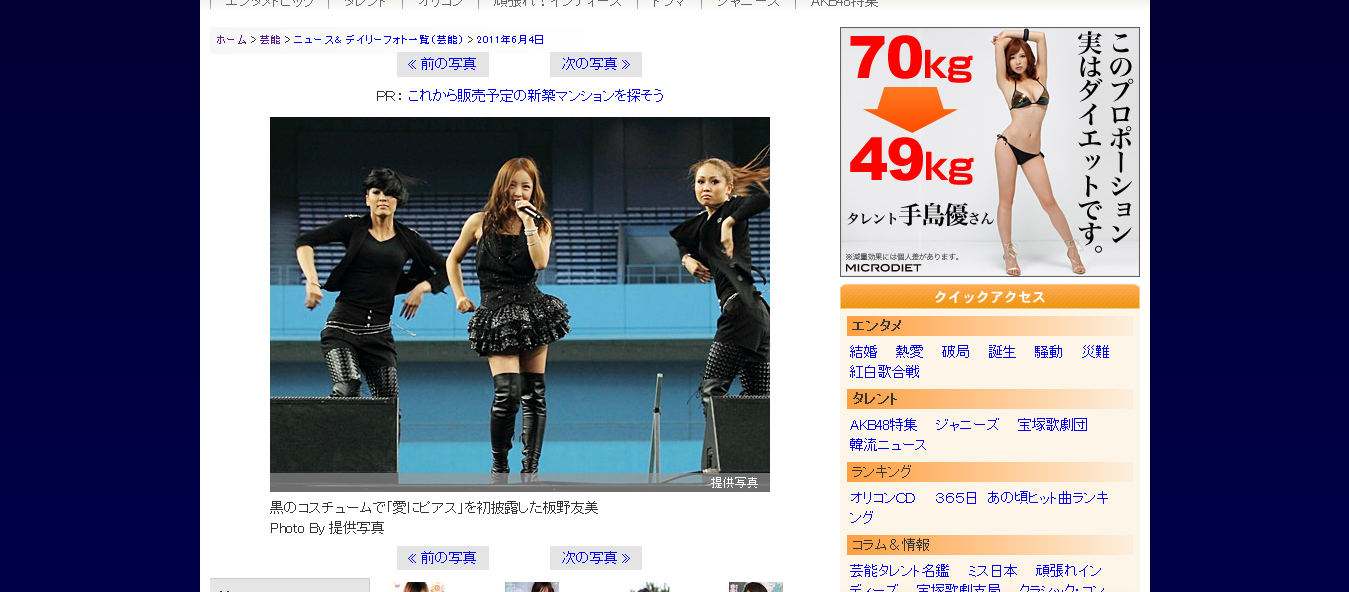Go to ホーム in the breadcrumb
Viewport: 1349px width, 592px height.
[x=231, y=40]
